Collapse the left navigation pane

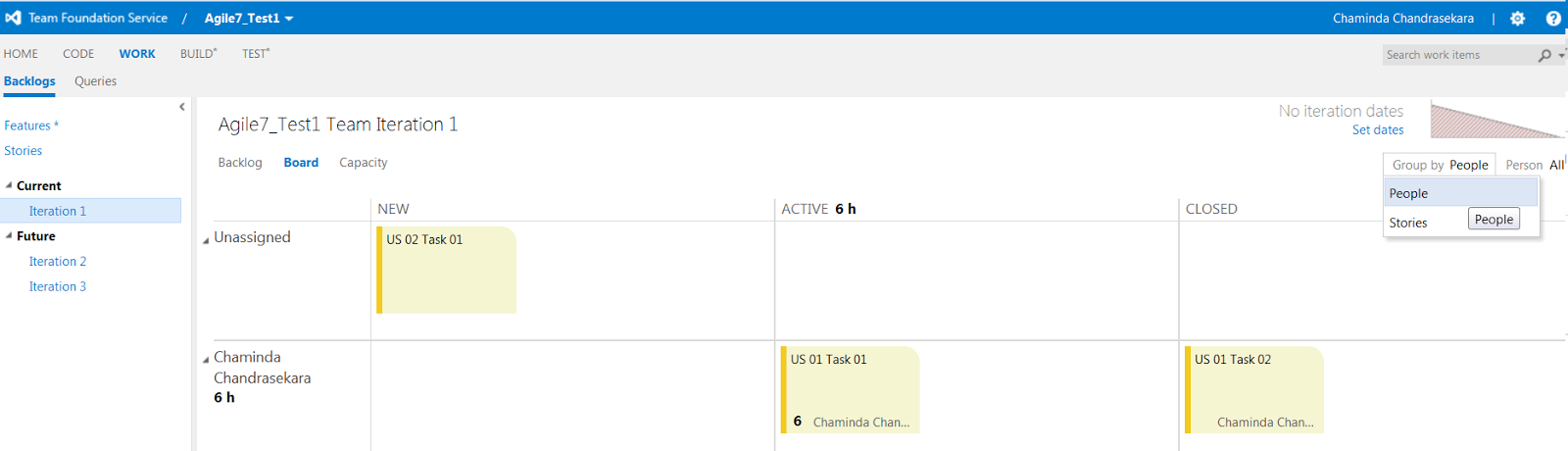click(x=182, y=107)
